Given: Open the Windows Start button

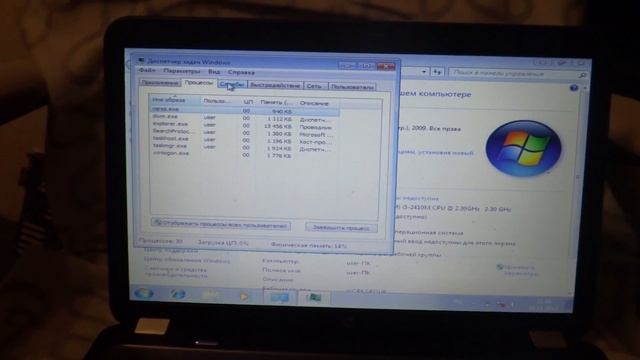Looking at the screenshot, I should 143,293.
